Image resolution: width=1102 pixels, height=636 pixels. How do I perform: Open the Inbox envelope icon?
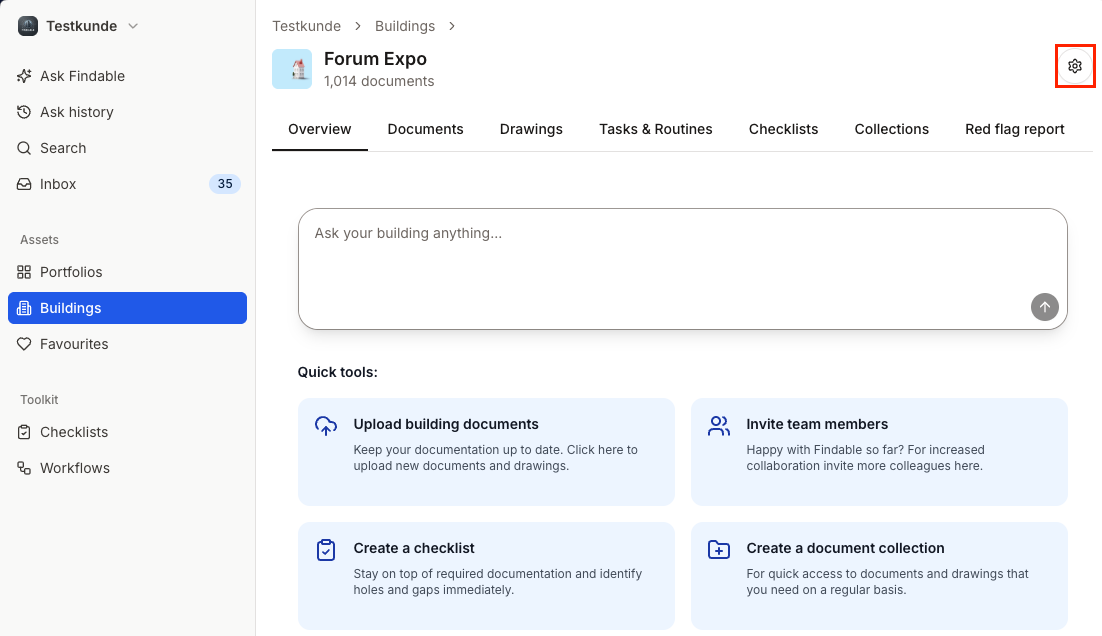pyautogui.click(x=22, y=183)
